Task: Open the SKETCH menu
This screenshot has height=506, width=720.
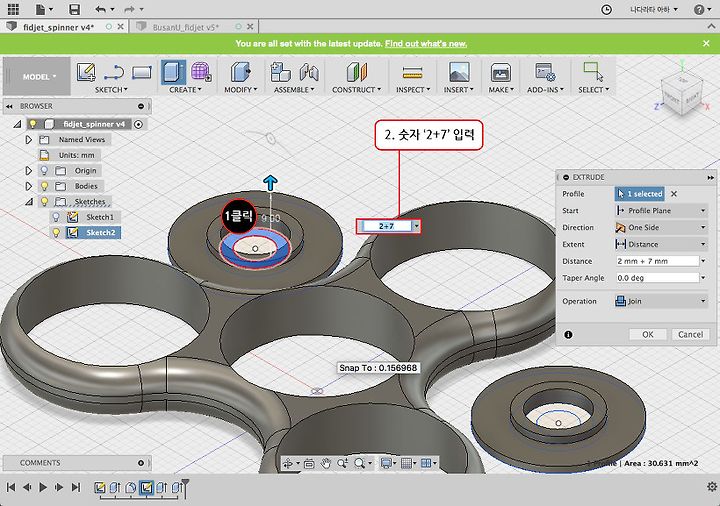Action: click(111, 90)
